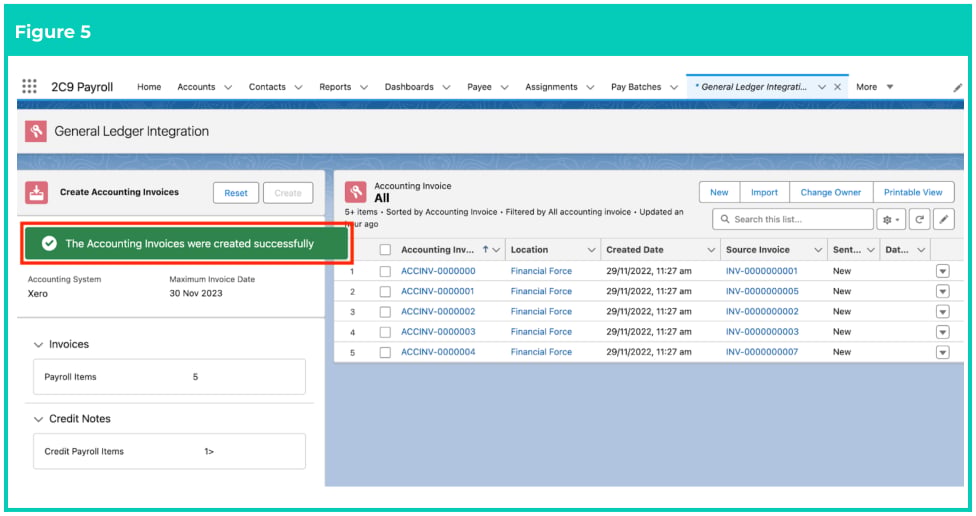Select the checkbox for ACCINV-0000003
Screen dimensions: 976x516
click(x=385, y=332)
